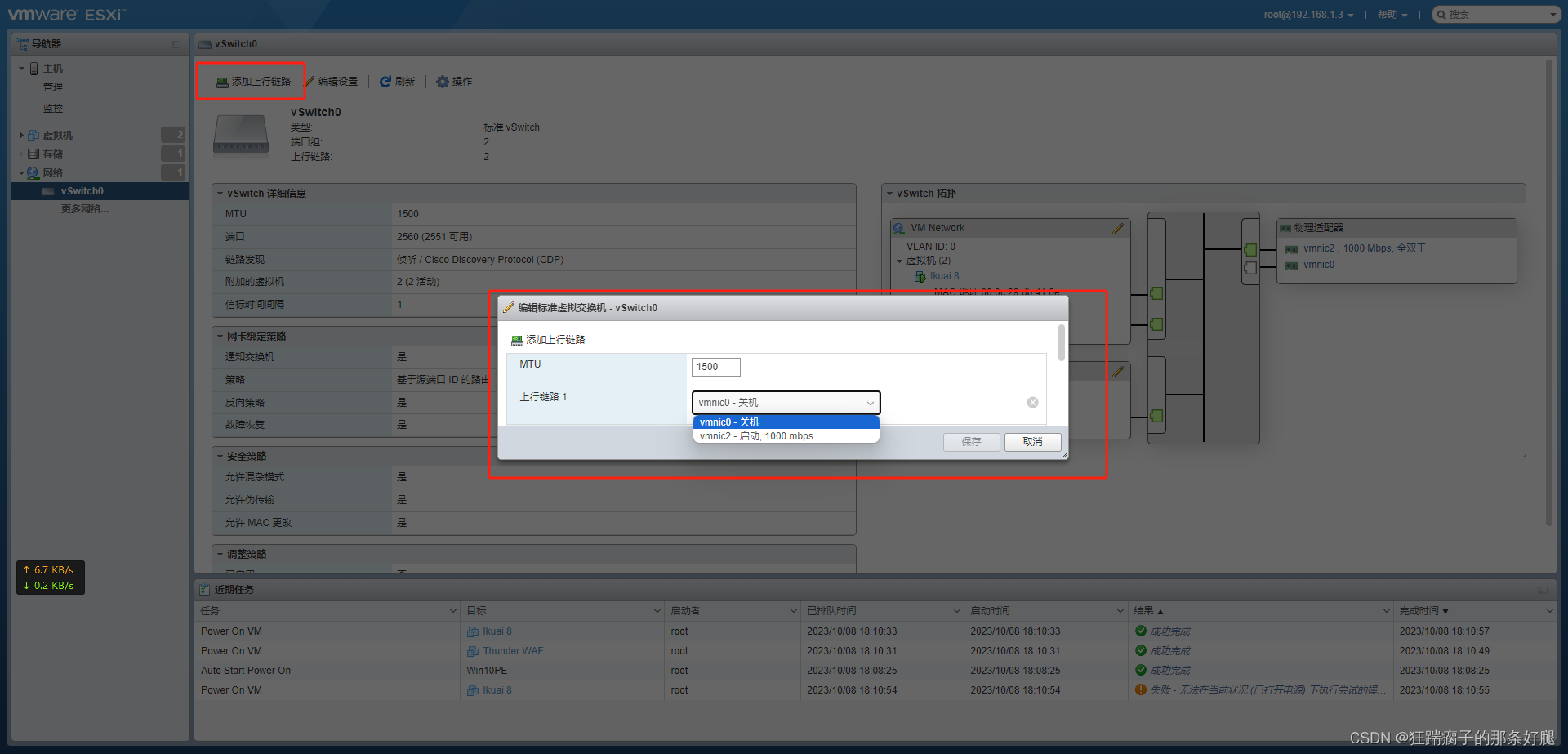Click the Refresh icon in toolbar

pyautogui.click(x=385, y=82)
